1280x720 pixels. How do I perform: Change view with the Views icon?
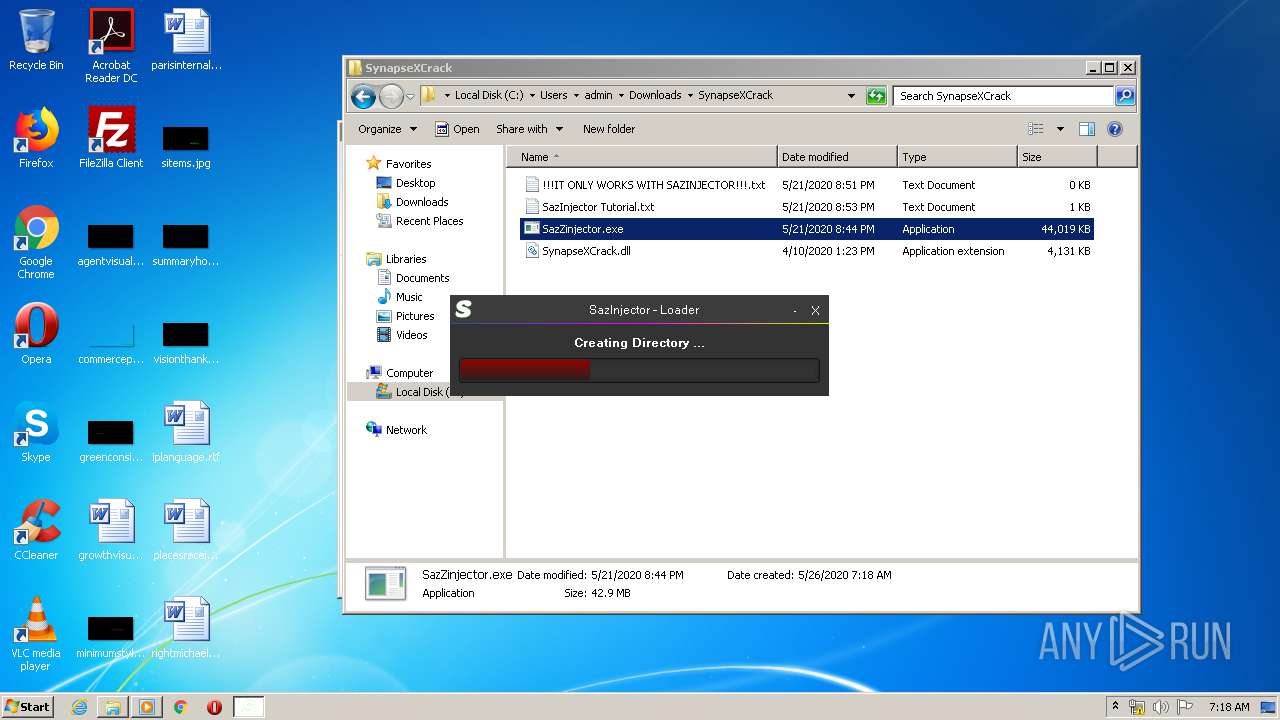[1036, 129]
